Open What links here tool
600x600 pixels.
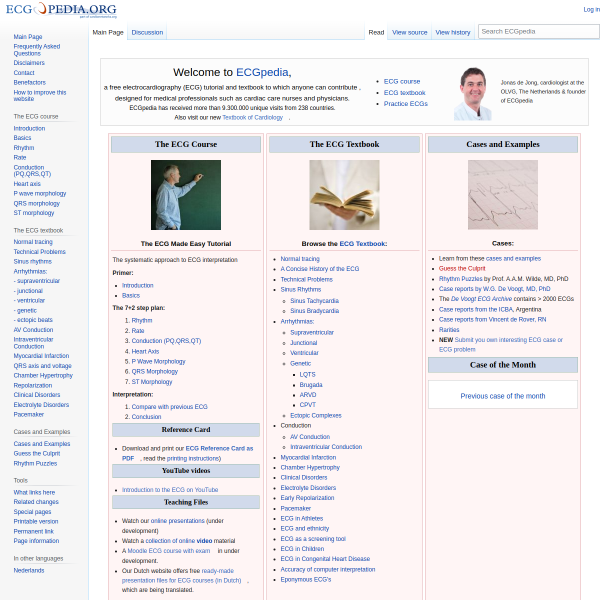(34, 492)
